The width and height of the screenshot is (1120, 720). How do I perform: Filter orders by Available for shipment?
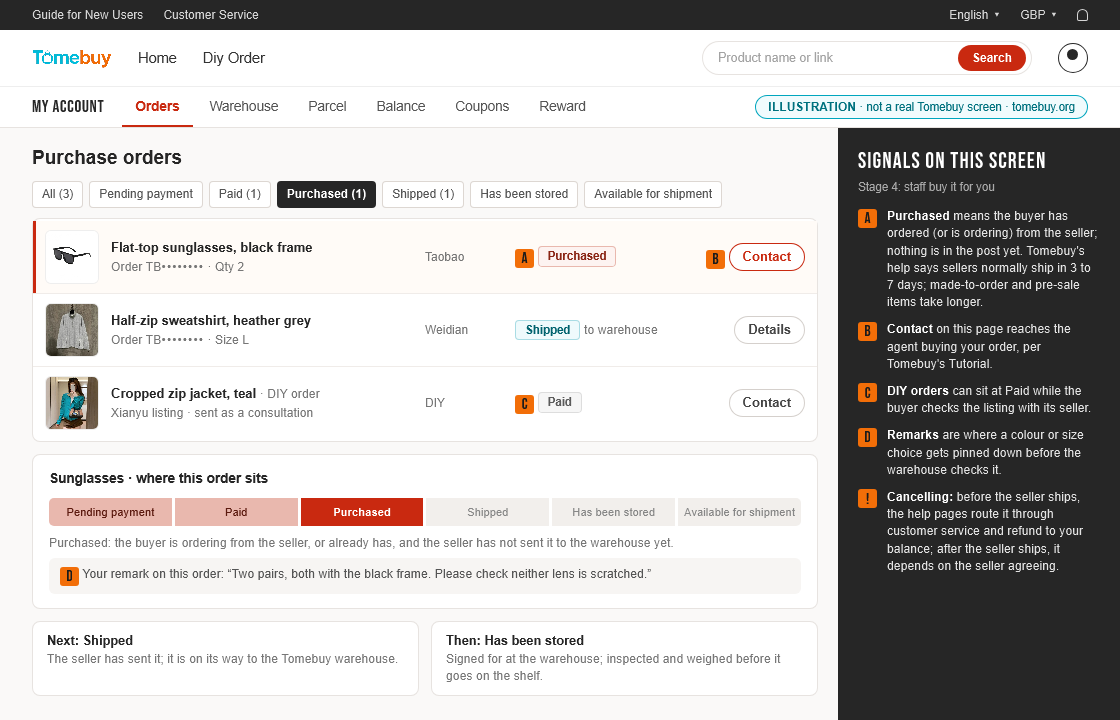pos(653,194)
